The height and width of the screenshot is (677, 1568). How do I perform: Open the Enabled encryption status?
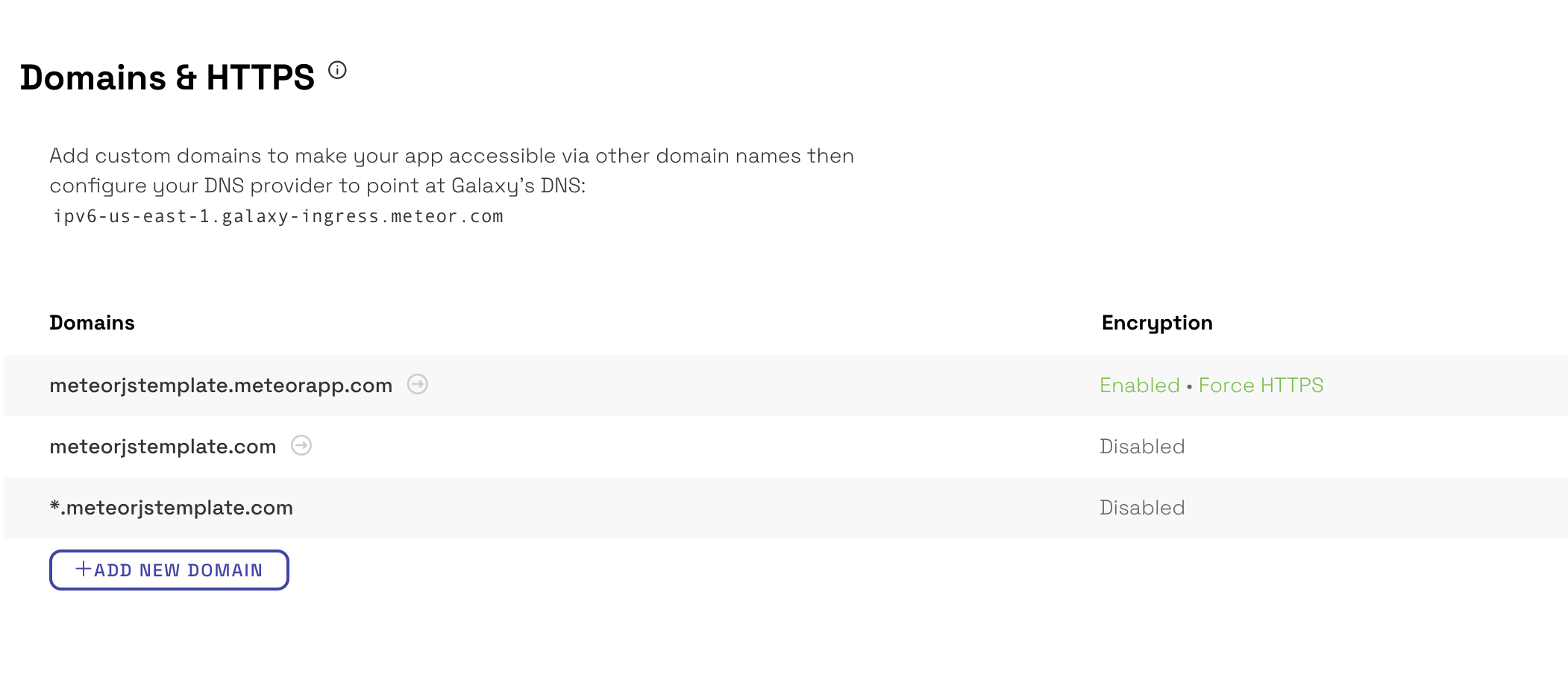point(1139,385)
